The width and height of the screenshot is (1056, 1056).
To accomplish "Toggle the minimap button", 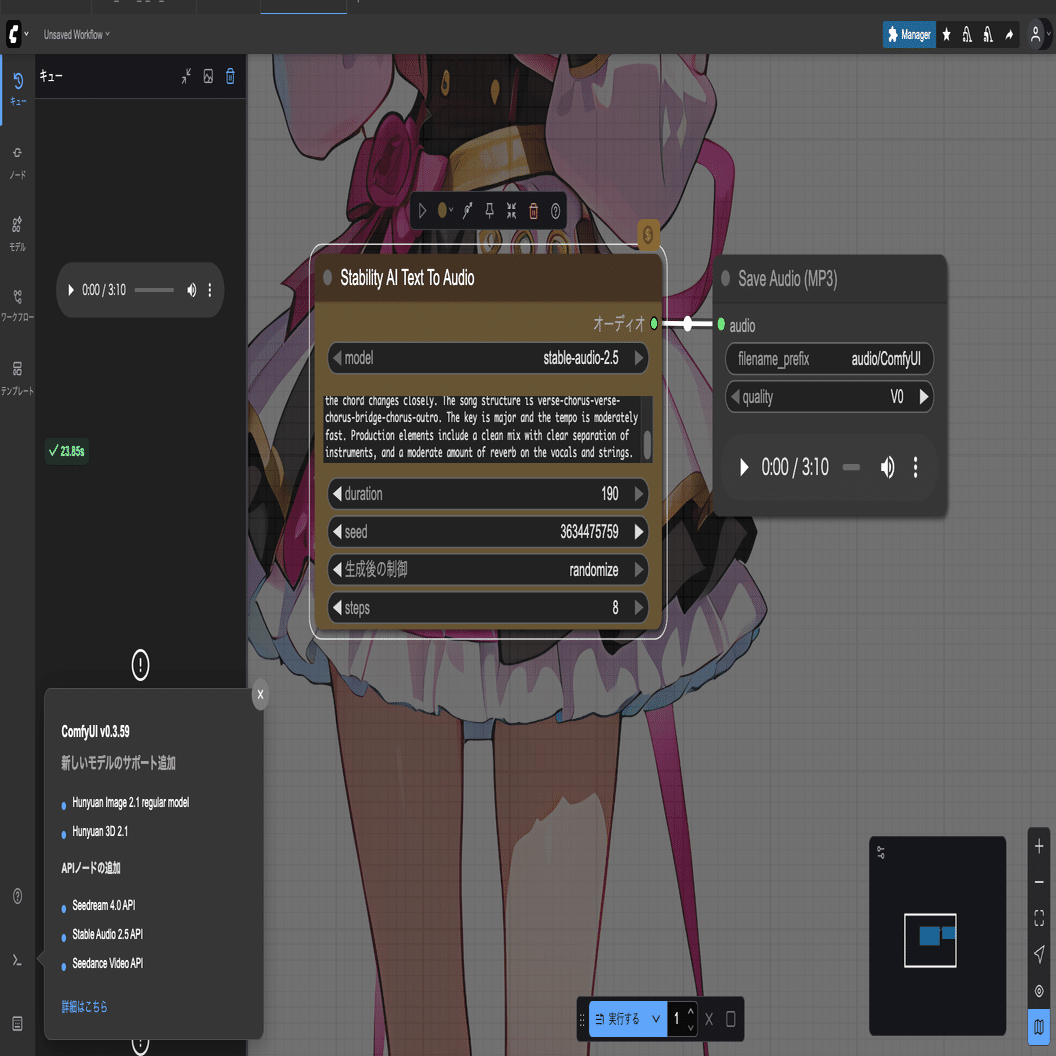I will [x=1039, y=1027].
